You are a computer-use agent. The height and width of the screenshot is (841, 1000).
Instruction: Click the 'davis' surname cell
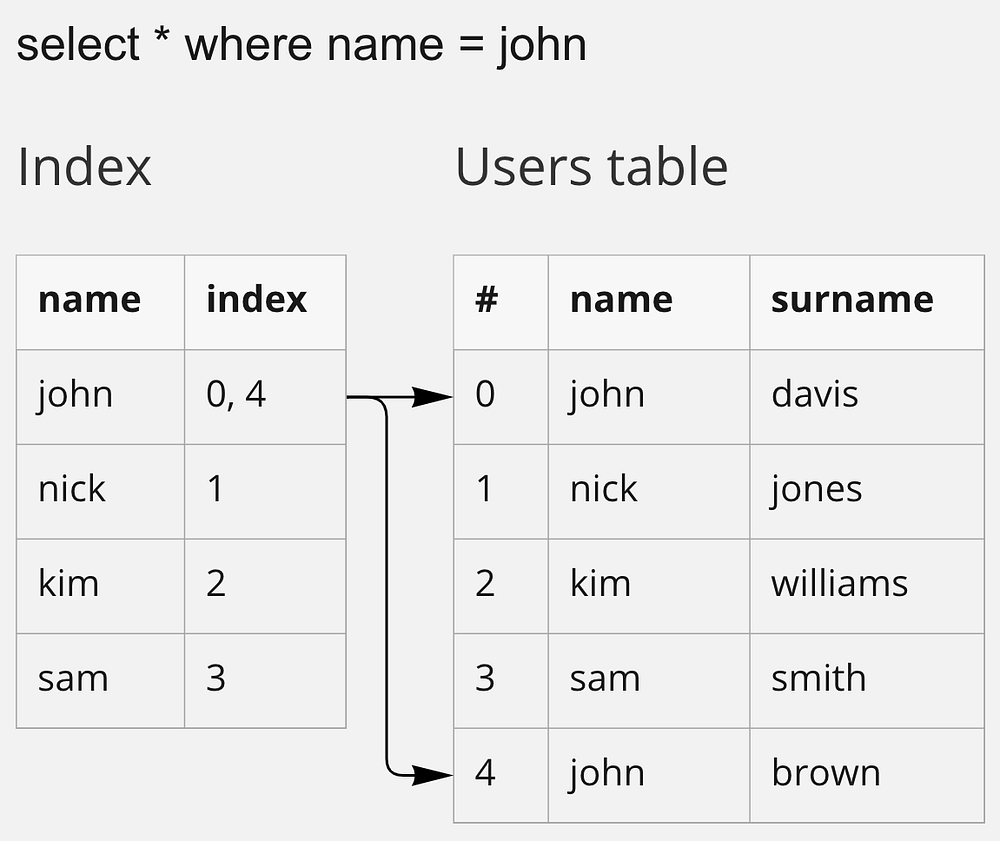[866, 396]
